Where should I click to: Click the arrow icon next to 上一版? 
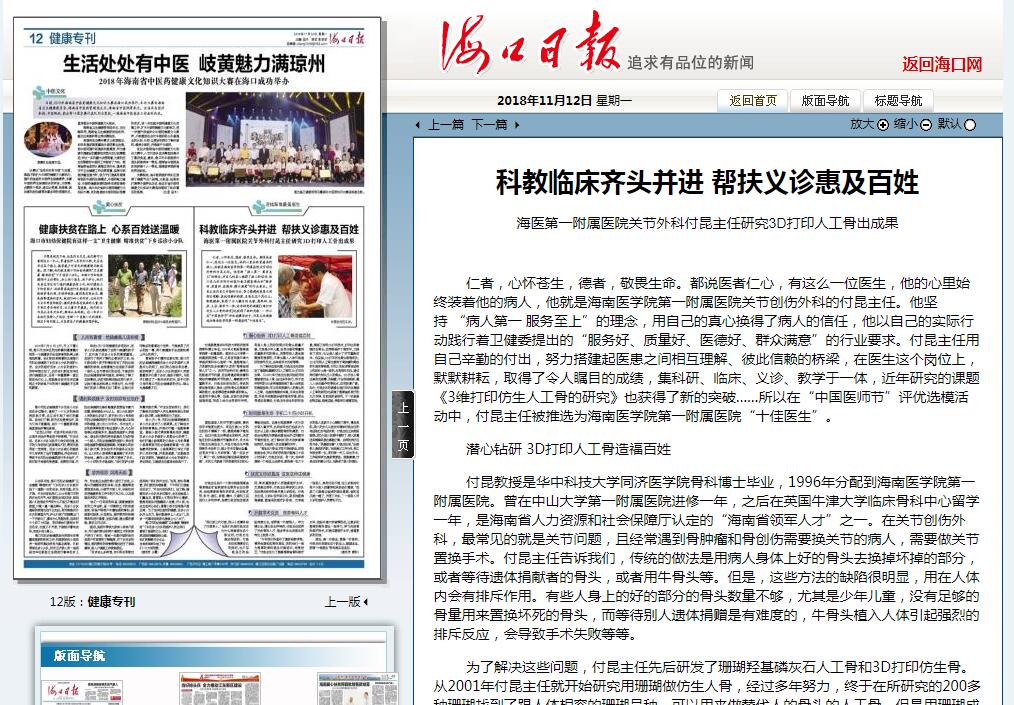pyautogui.click(x=366, y=602)
